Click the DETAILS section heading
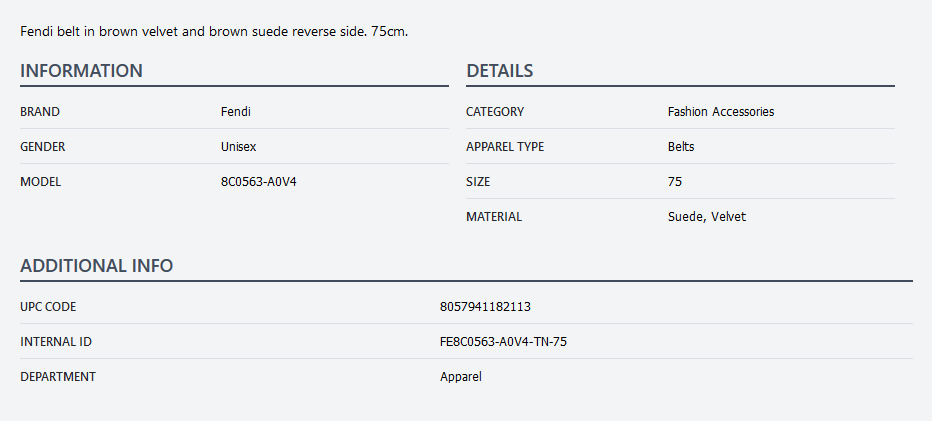 (499, 71)
